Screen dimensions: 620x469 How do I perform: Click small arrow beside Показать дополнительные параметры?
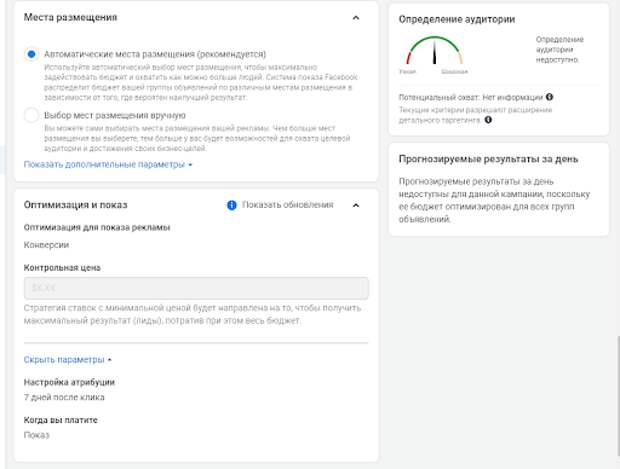(190, 165)
